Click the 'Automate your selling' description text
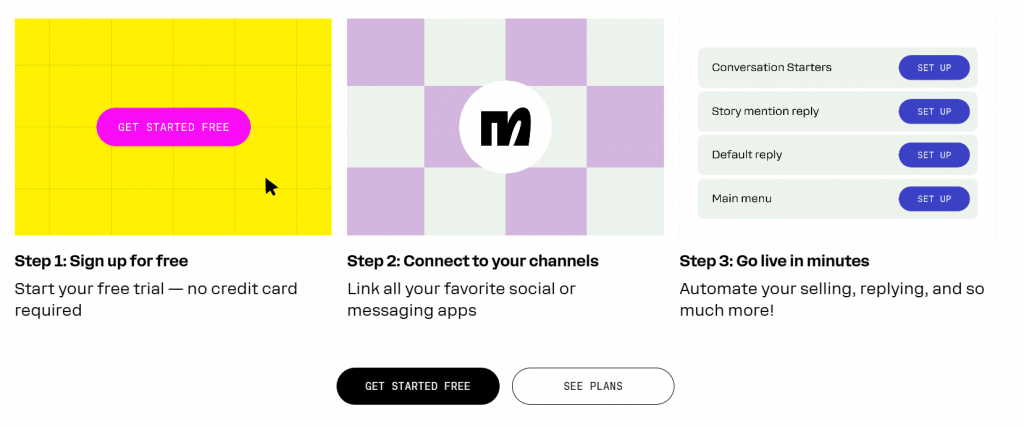Viewport: 1024px width, 427px height. pyautogui.click(x=831, y=299)
